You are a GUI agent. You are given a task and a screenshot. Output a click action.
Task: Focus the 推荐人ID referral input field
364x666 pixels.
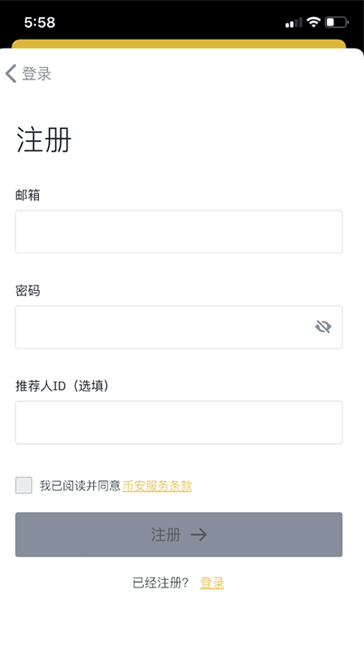pos(179,423)
